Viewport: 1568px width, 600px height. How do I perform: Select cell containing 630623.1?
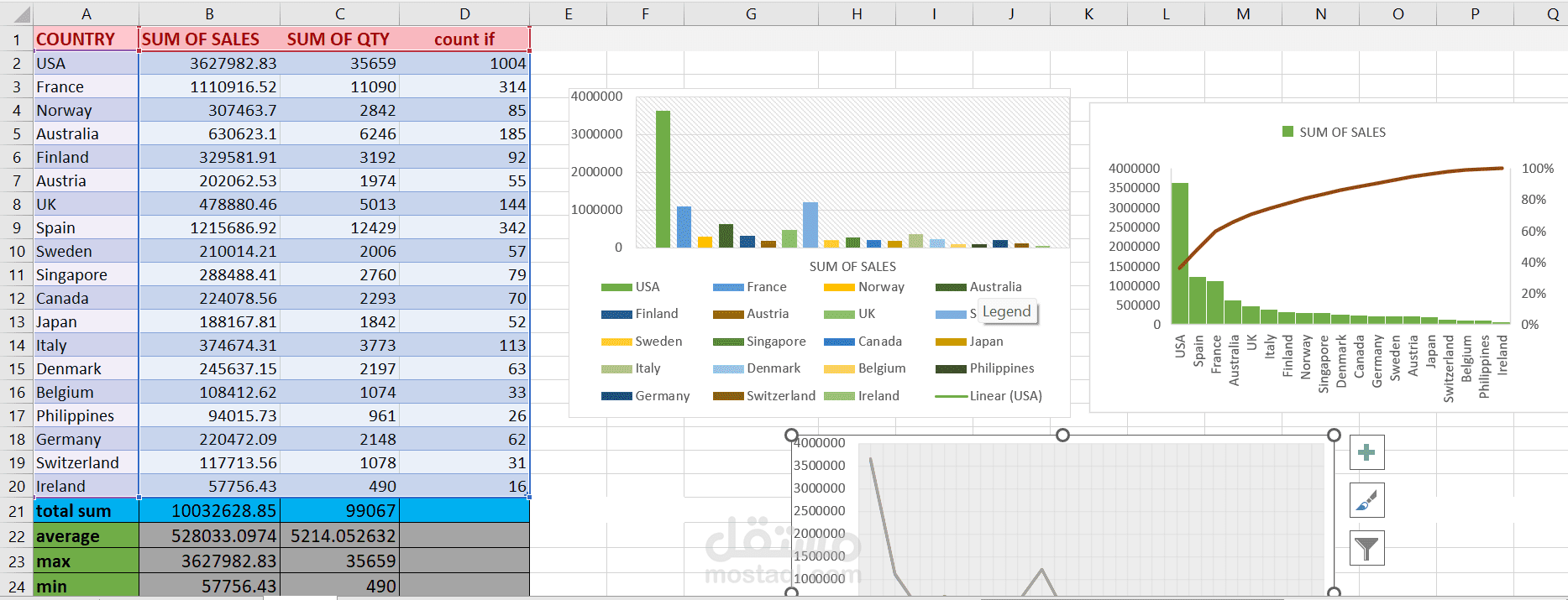click(x=209, y=133)
